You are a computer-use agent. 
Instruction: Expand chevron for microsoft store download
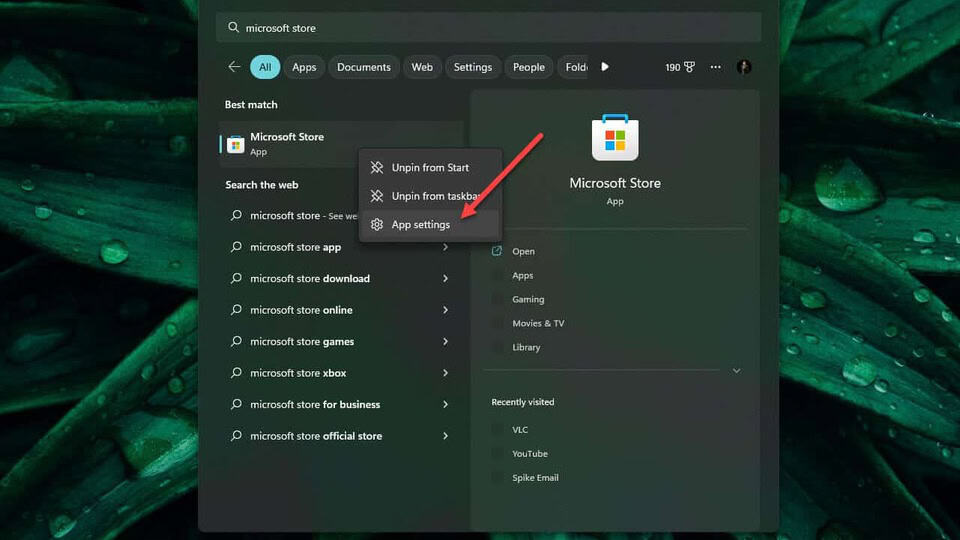tap(445, 279)
